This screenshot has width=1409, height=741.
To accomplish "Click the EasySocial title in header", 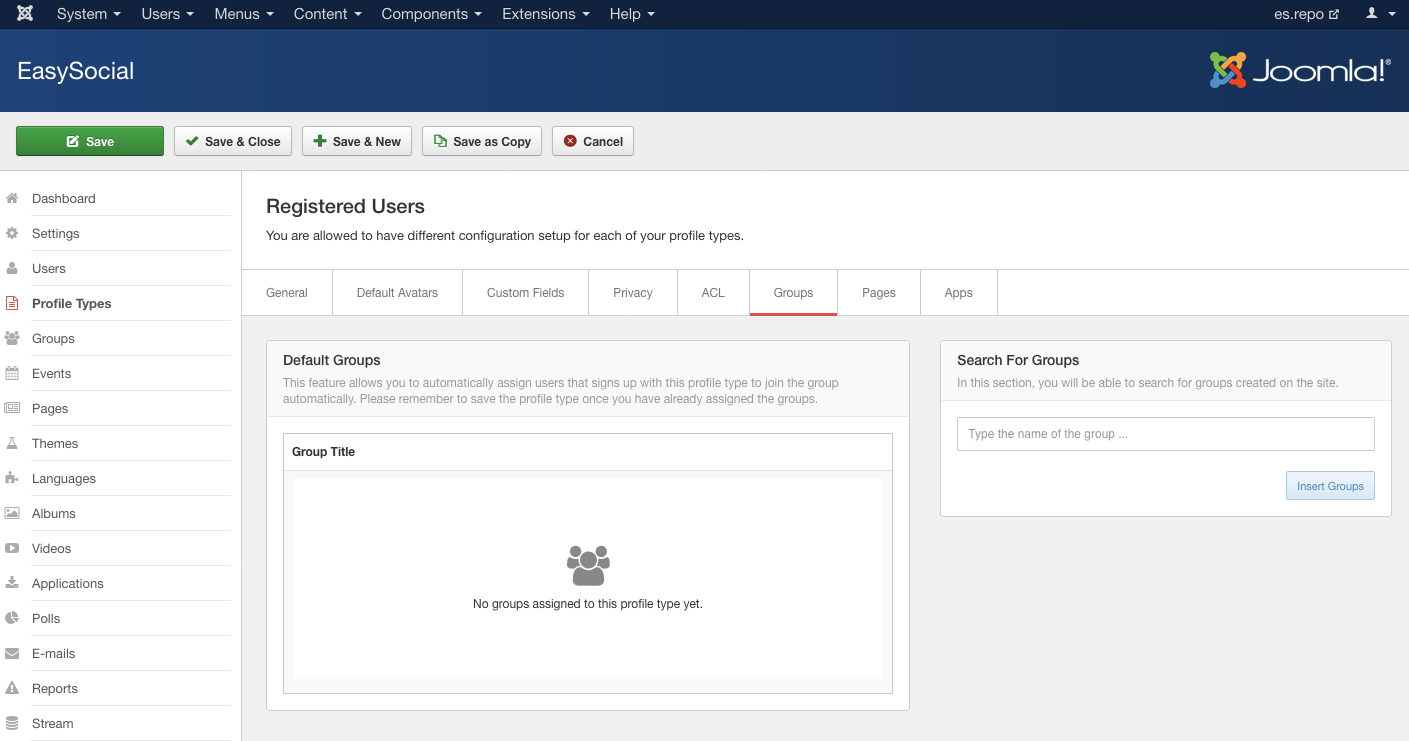I will [x=76, y=71].
